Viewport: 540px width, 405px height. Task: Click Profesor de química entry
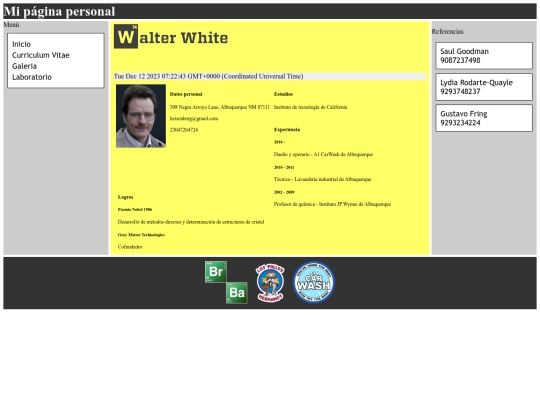[x=332, y=204]
